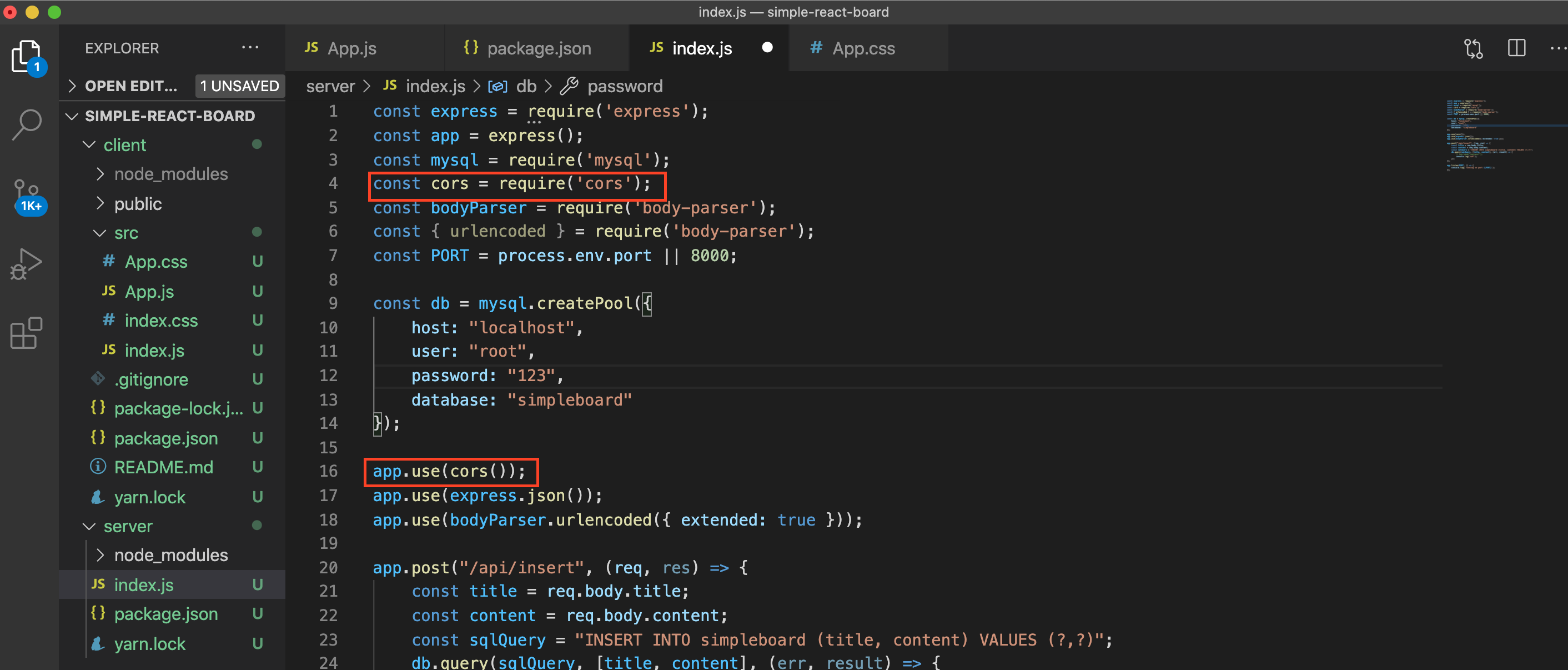
Task: Open the Extensions view
Action: (26, 333)
